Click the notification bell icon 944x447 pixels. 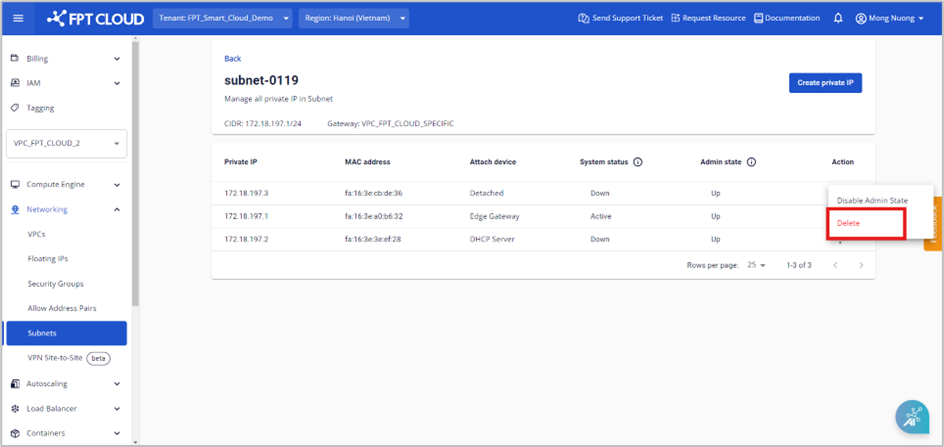coord(838,18)
